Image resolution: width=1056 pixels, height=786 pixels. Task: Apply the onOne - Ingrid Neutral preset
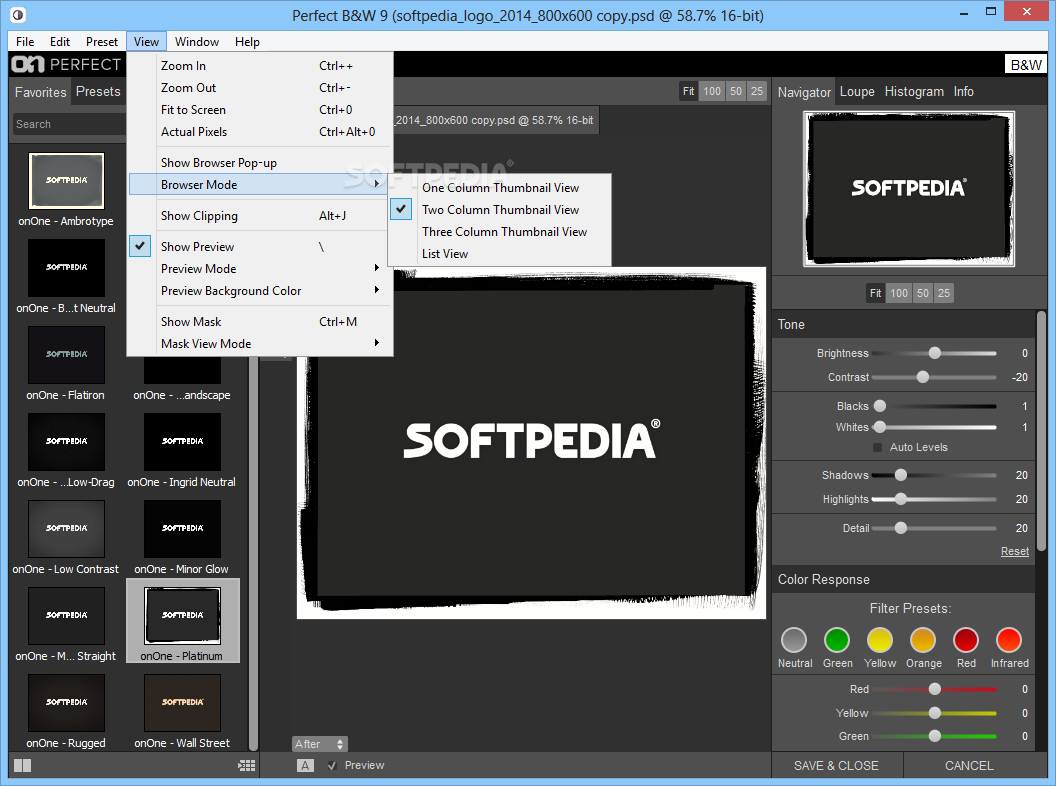pos(182,442)
